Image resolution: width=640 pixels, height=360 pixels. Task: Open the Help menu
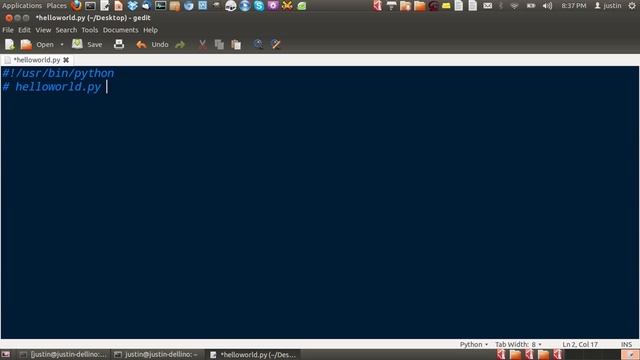point(150,30)
